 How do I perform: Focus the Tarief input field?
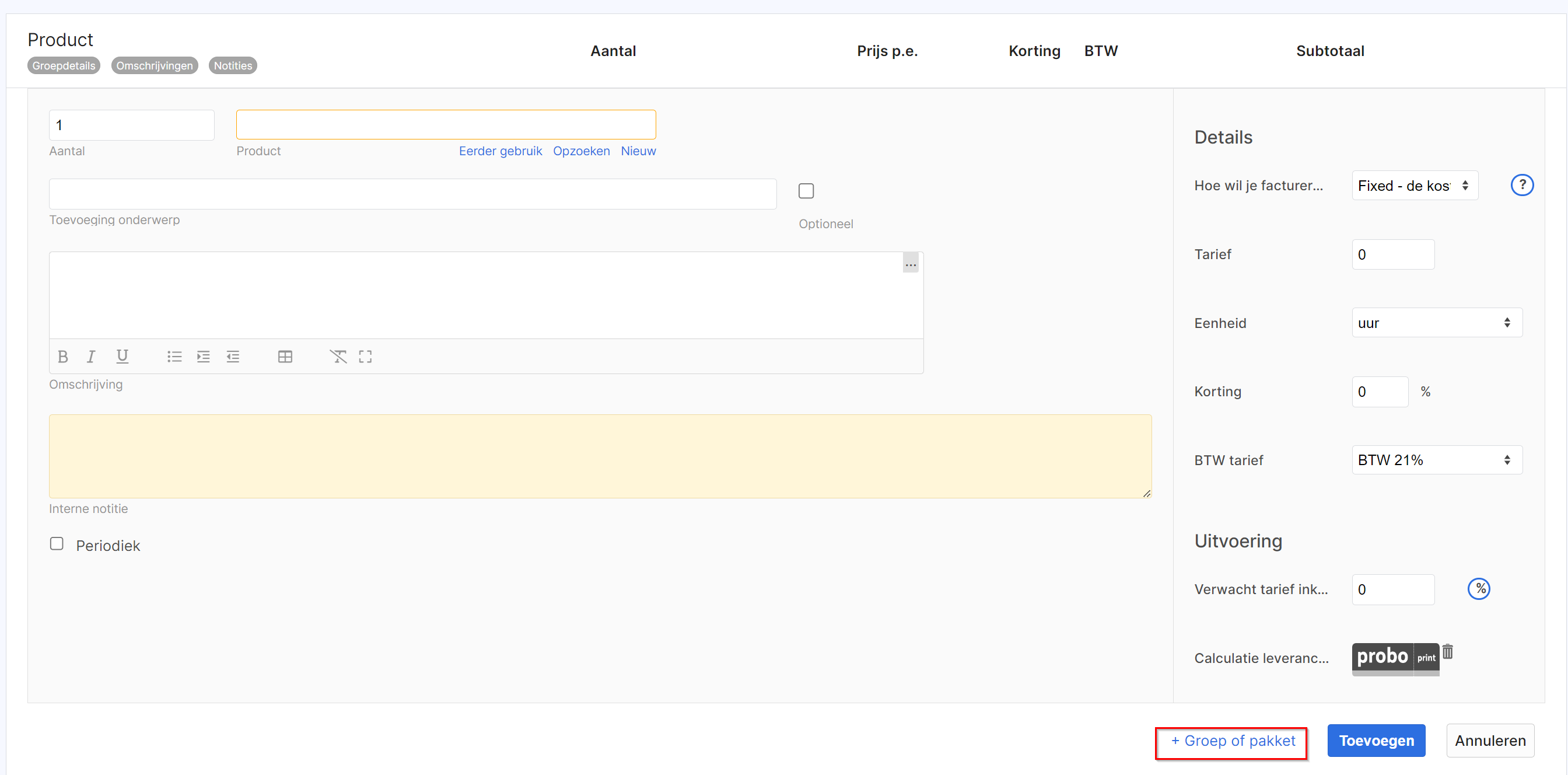pyautogui.click(x=1394, y=254)
